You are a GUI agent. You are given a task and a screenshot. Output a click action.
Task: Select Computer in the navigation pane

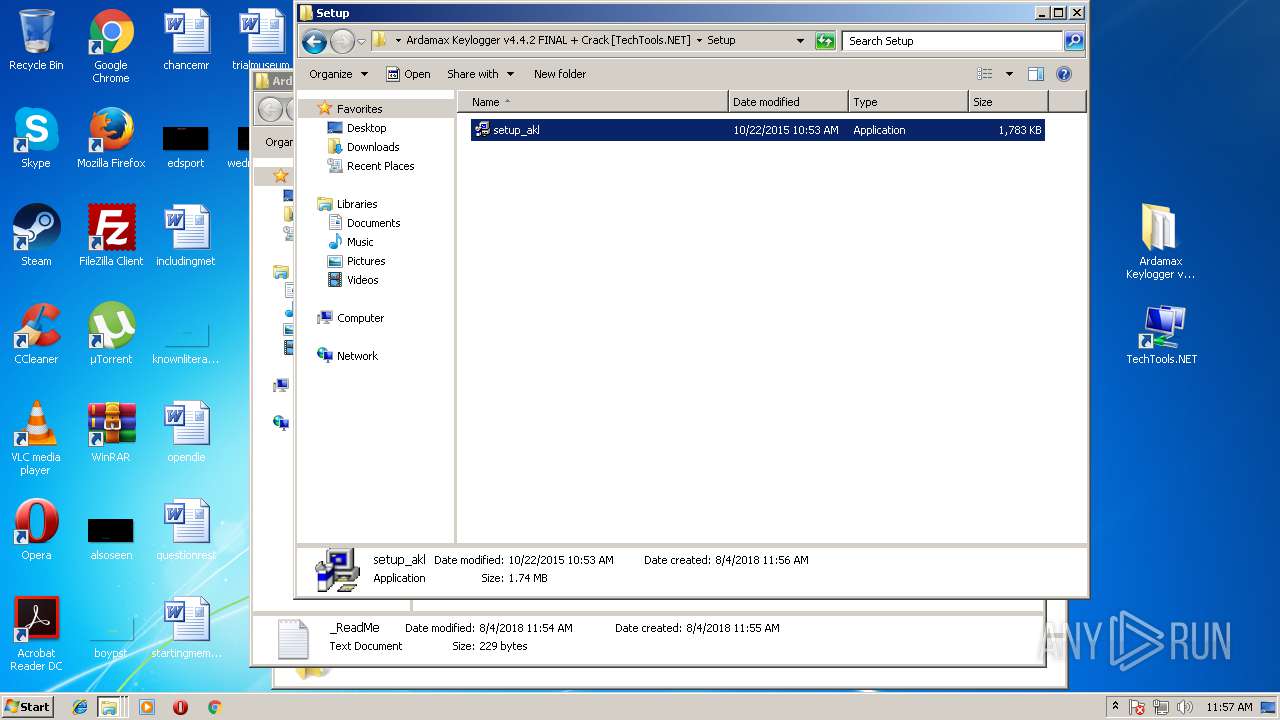click(360, 318)
